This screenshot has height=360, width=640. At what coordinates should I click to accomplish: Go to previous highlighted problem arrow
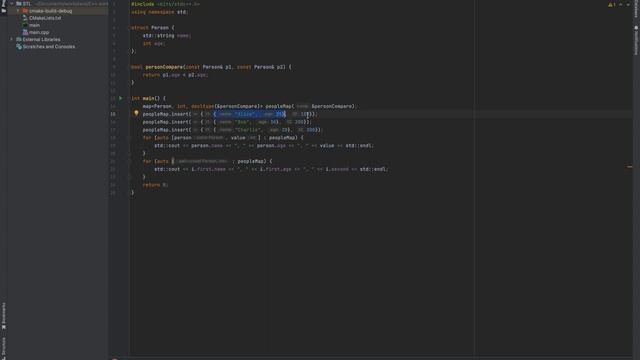click(621, 4)
